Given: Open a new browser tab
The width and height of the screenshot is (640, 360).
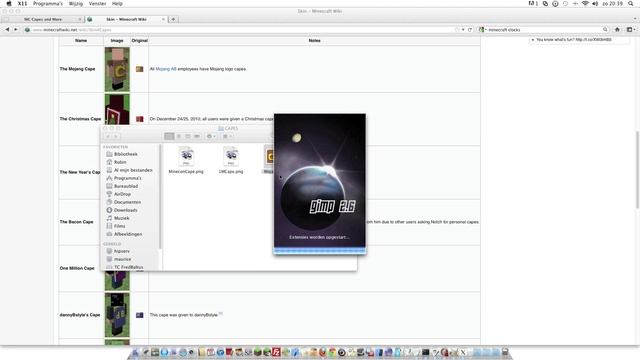Looking at the screenshot, I should click(173, 19).
